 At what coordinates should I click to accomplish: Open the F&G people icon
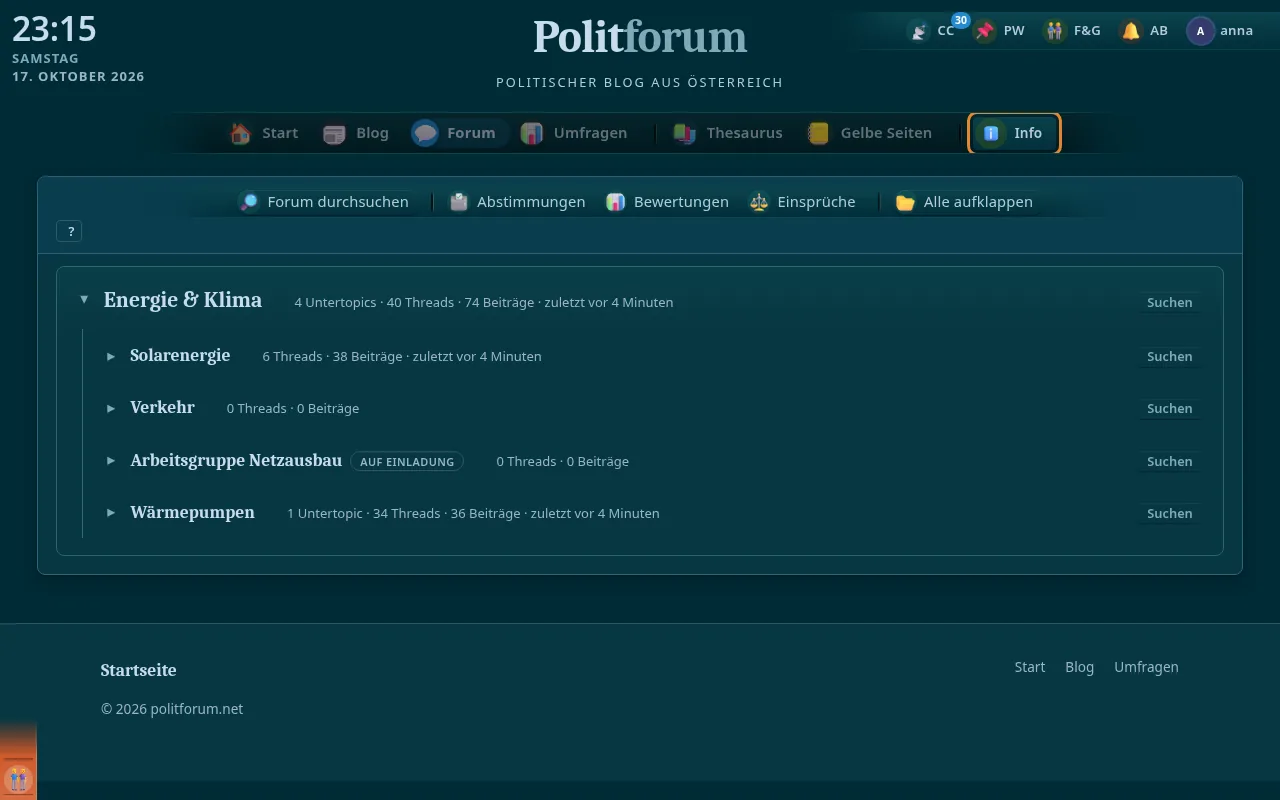tap(1055, 31)
